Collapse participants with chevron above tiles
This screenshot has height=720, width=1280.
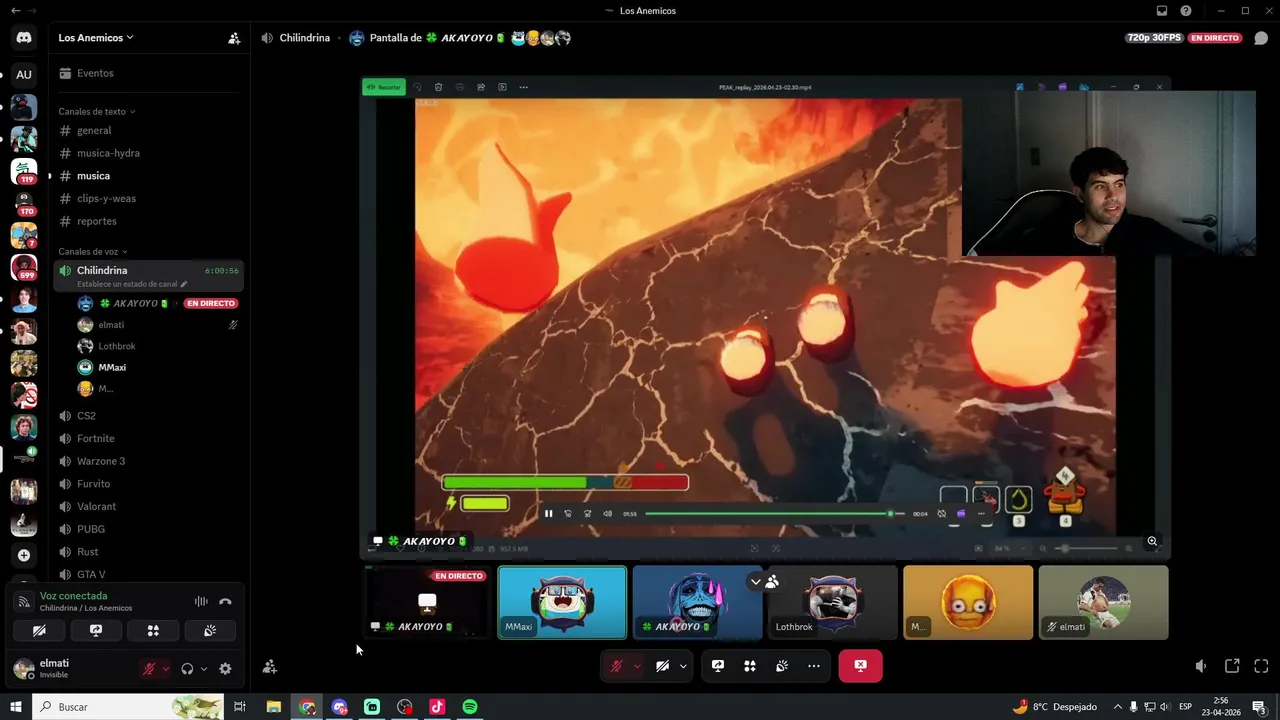pyautogui.click(x=756, y=582)
